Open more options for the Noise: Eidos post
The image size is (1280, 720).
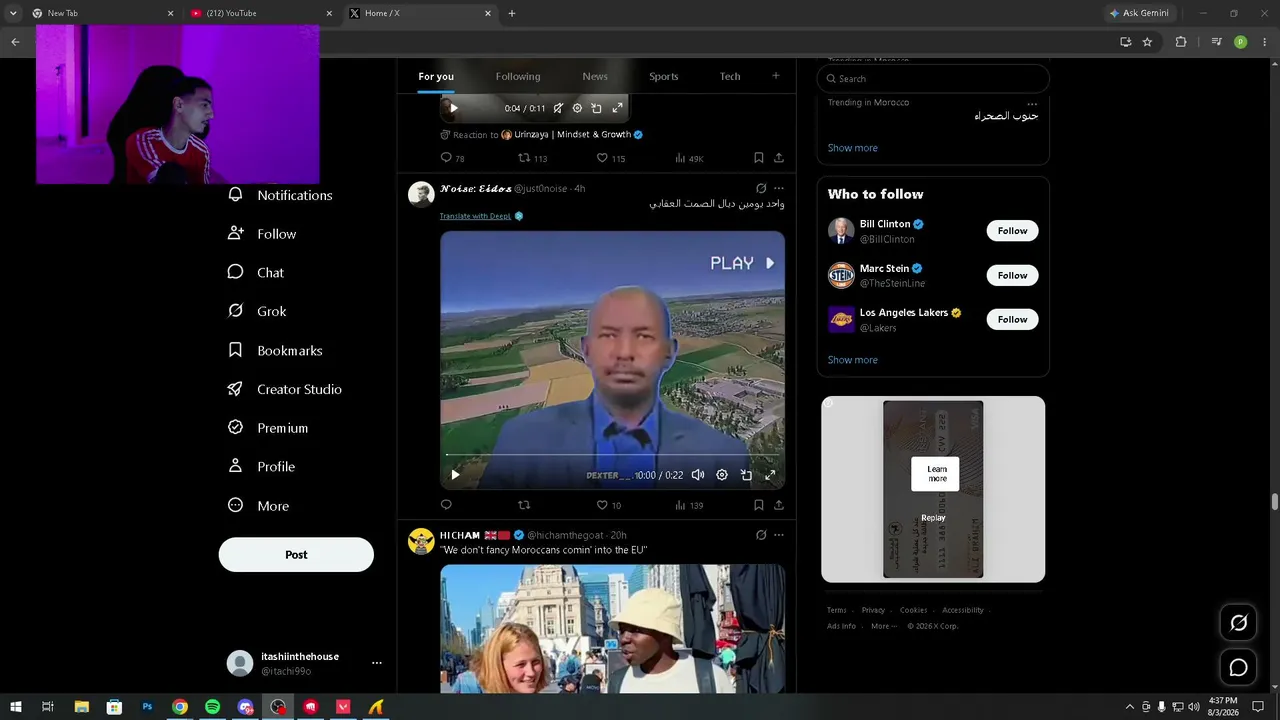(x=779, y=188)
